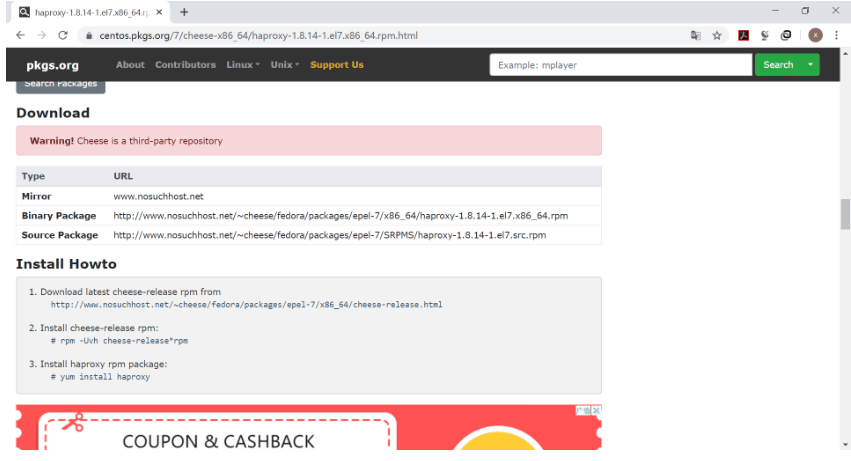The image size is (851, 461).
Task: Close the haproxy browser tab
Action: 159,12
